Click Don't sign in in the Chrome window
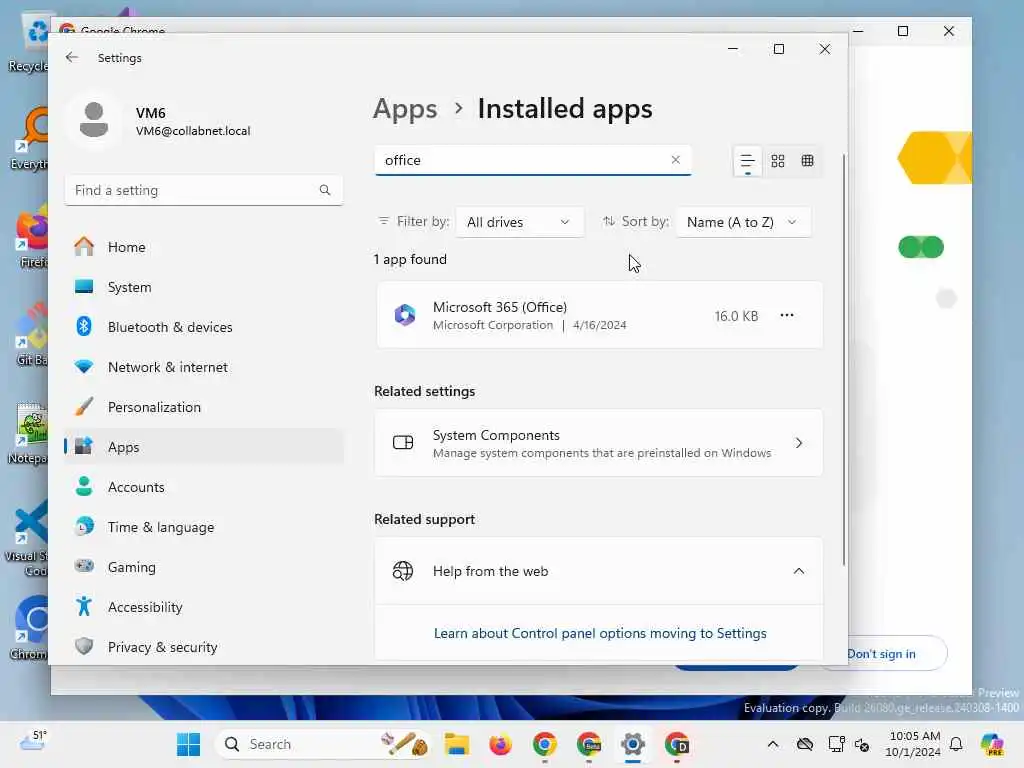The image size is (1024, 768). (881, 654)
